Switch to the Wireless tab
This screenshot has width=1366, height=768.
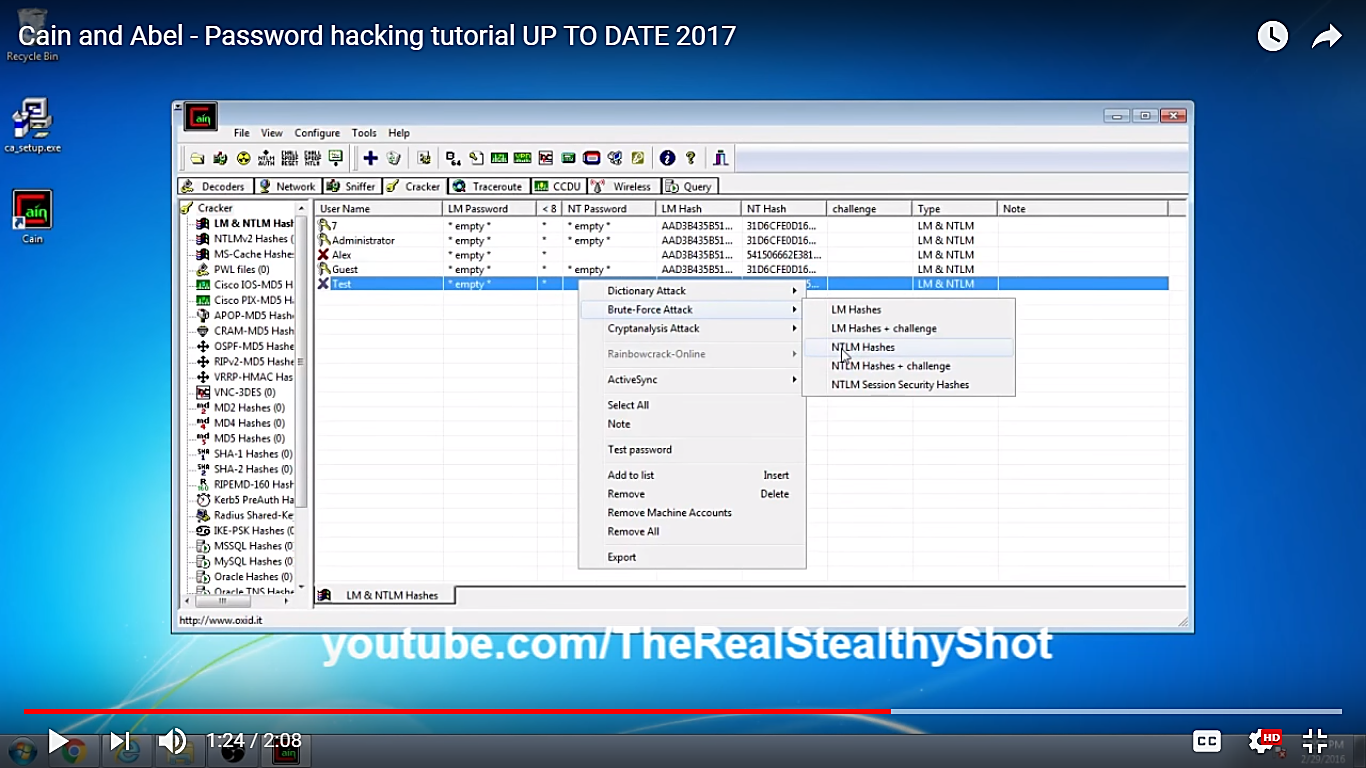click(623, 186)
